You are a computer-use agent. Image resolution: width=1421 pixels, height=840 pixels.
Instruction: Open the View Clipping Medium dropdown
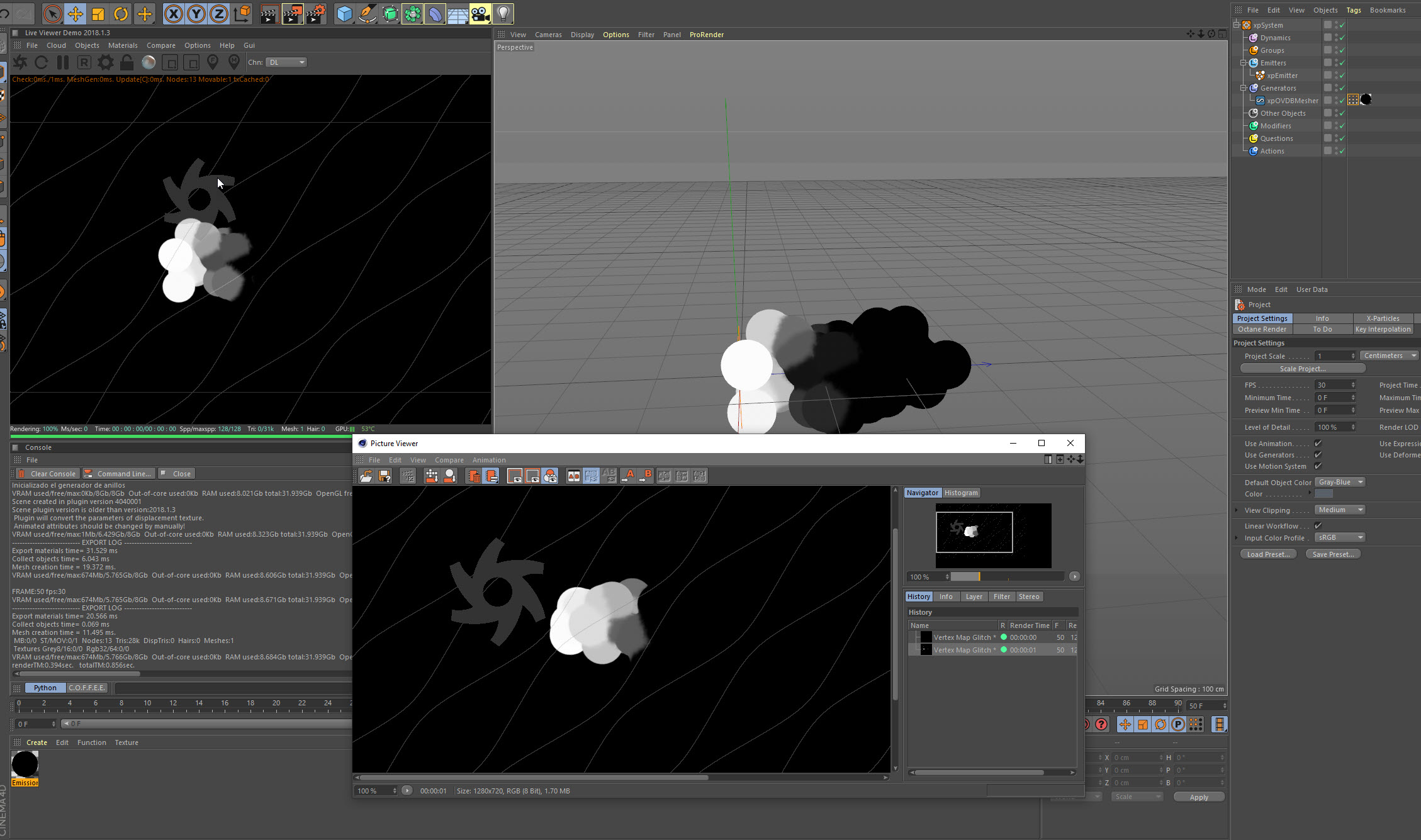pos(1340,510)
